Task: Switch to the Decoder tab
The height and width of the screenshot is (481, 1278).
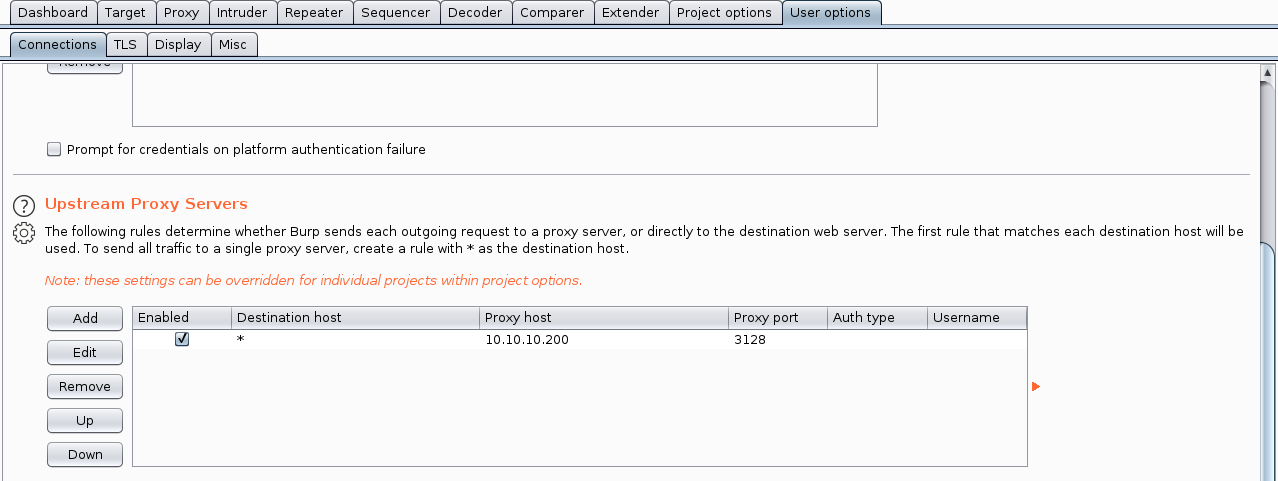Action: (x=476, y=13)
